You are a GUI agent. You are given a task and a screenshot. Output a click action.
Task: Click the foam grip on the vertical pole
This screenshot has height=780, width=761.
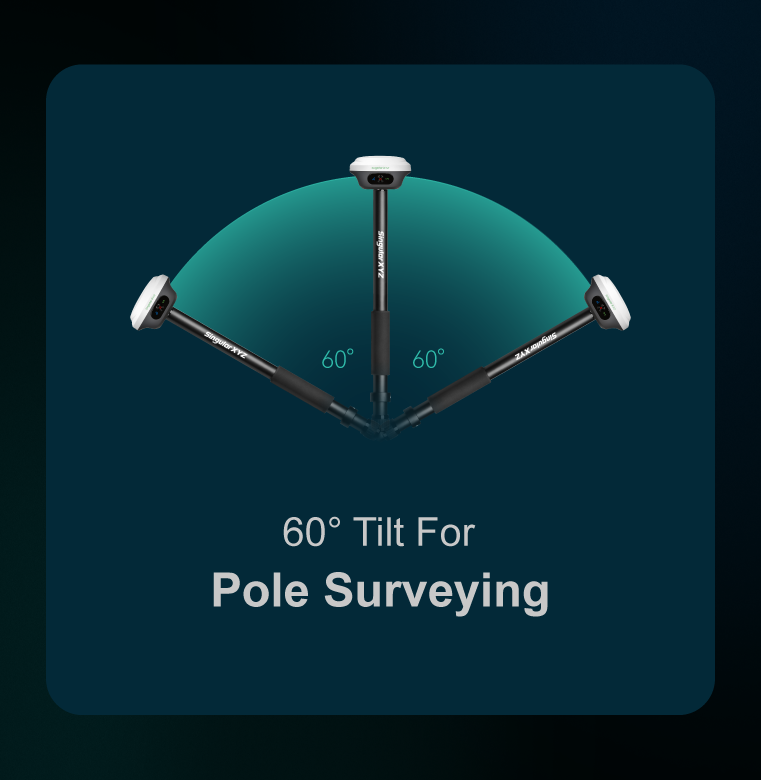click(x=380, y=343)
